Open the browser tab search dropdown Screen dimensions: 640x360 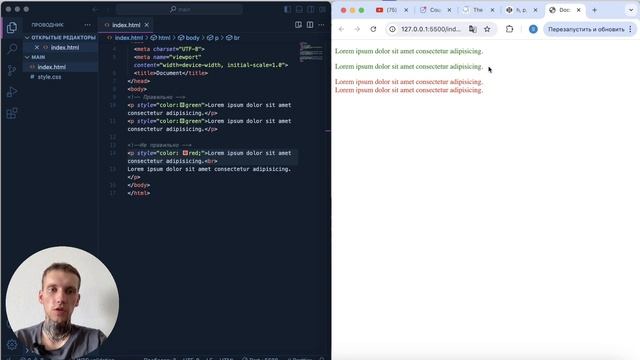tap(631, 10)
